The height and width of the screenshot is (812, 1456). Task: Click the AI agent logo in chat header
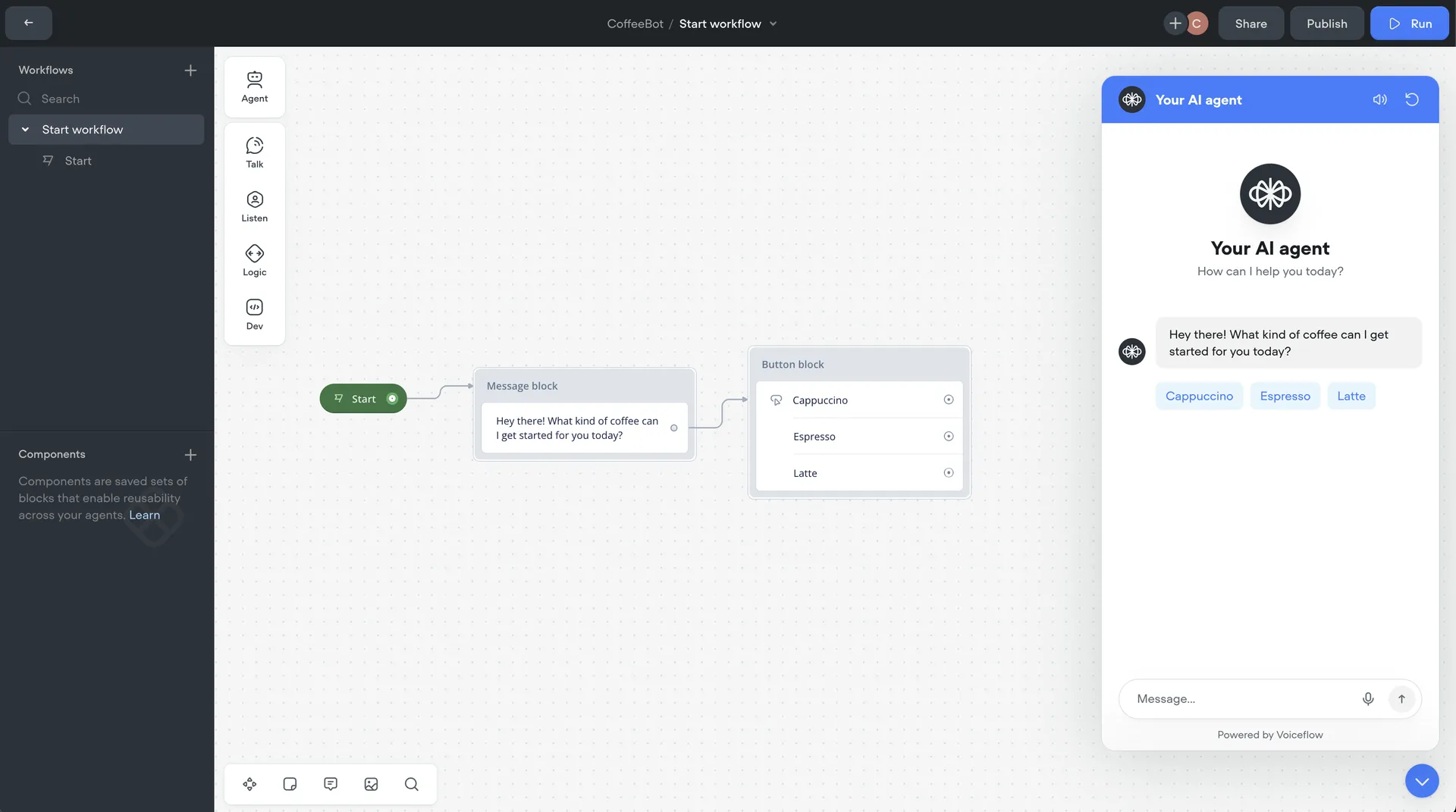click(1132, 99)
